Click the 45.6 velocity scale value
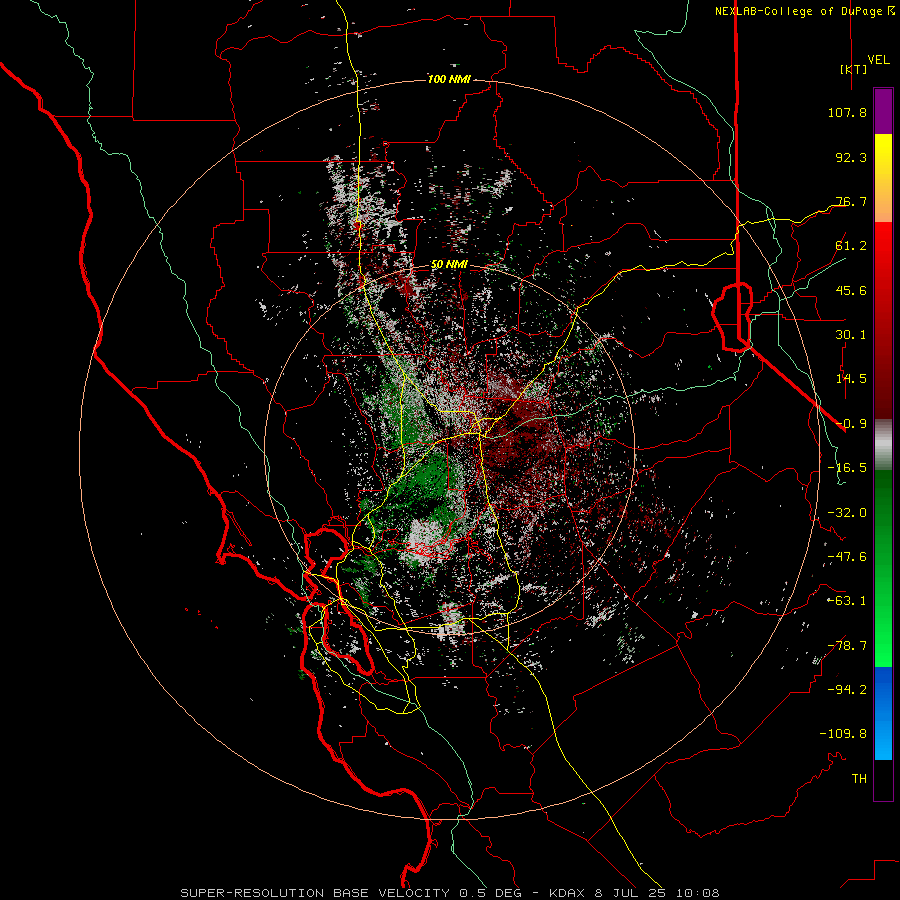 click(851, 290)
